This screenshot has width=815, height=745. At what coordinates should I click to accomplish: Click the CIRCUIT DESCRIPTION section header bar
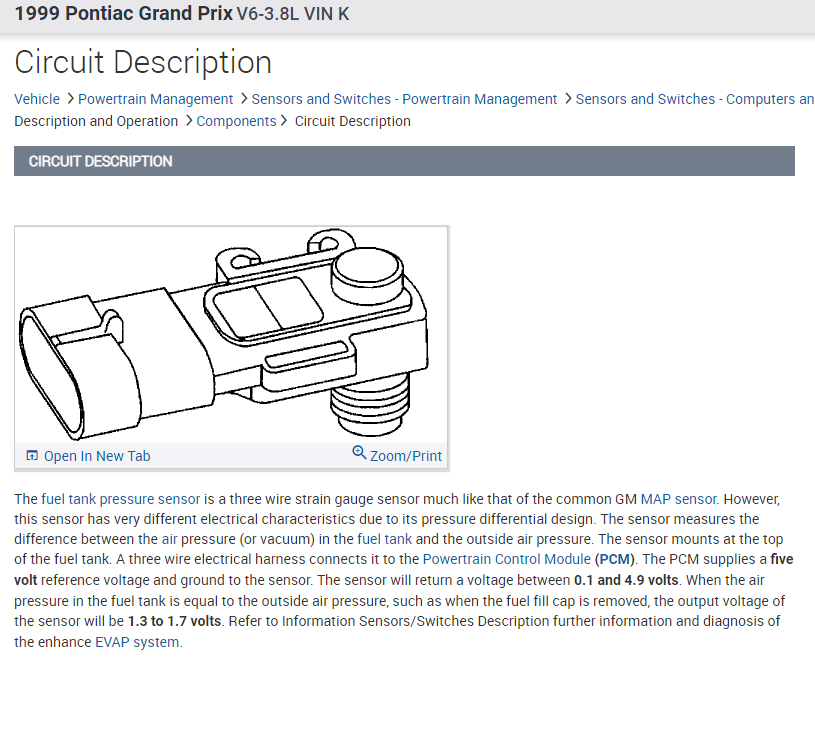click(x=404, y=161)
